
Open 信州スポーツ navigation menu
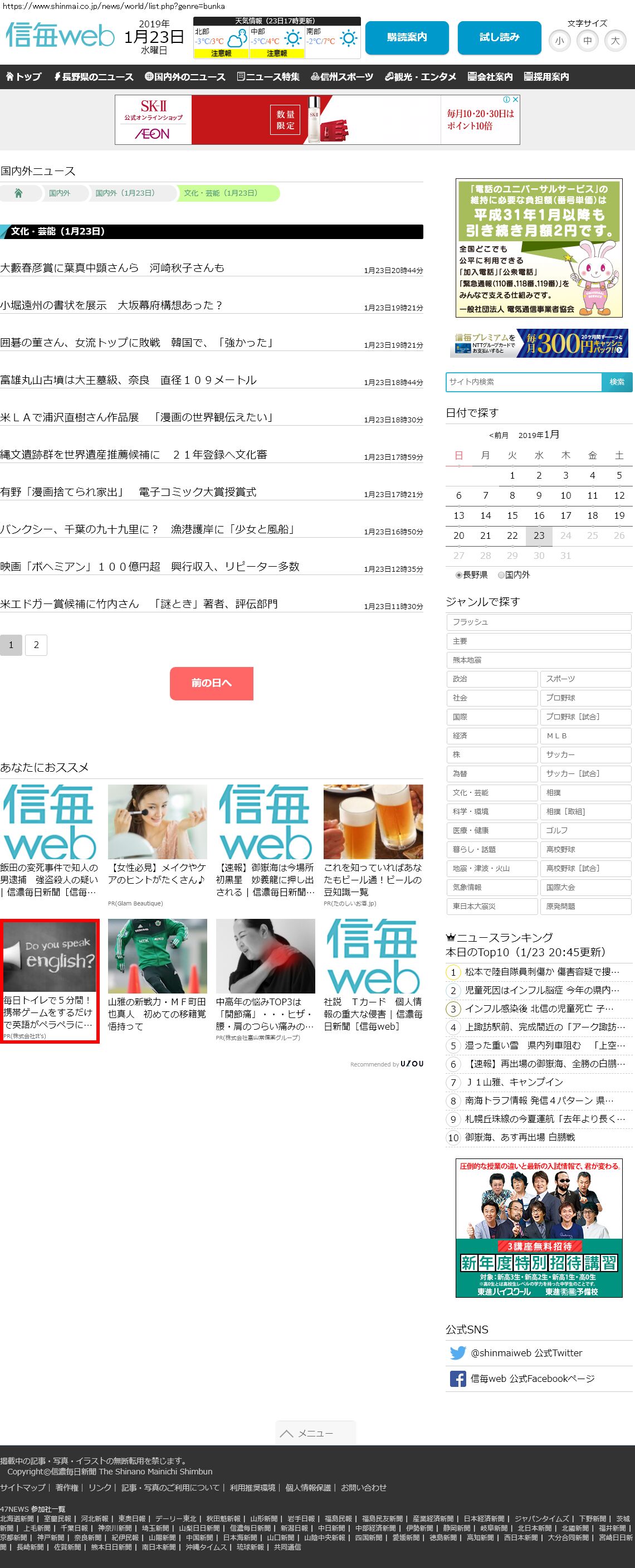[x=342, y=77]
